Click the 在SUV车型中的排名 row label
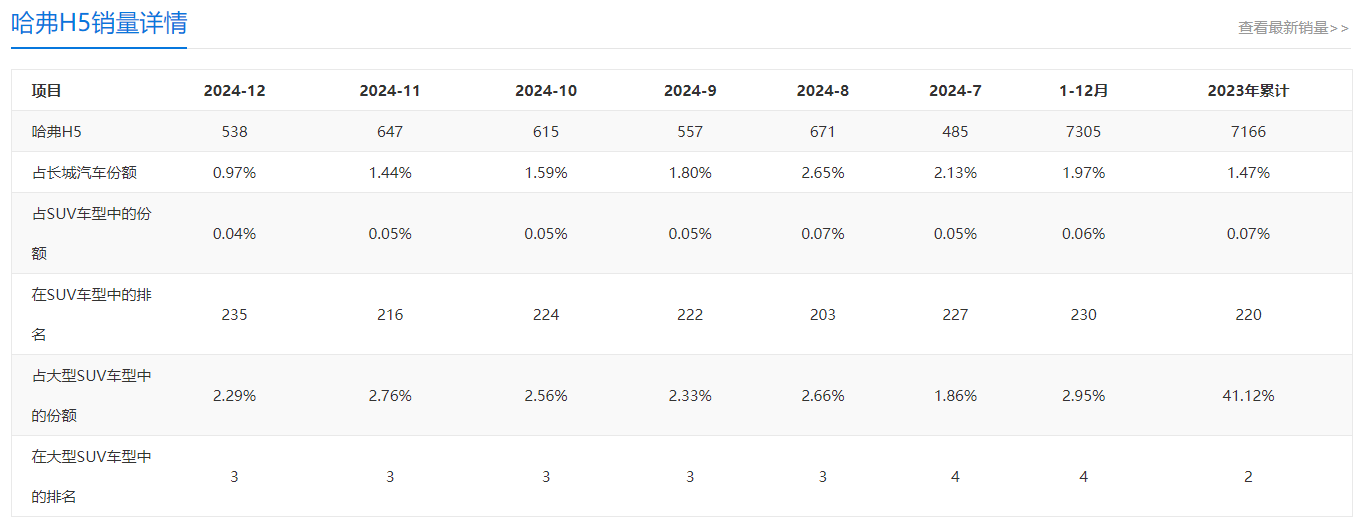Screen dimensions: 1368x527 (x=91, y=315)
